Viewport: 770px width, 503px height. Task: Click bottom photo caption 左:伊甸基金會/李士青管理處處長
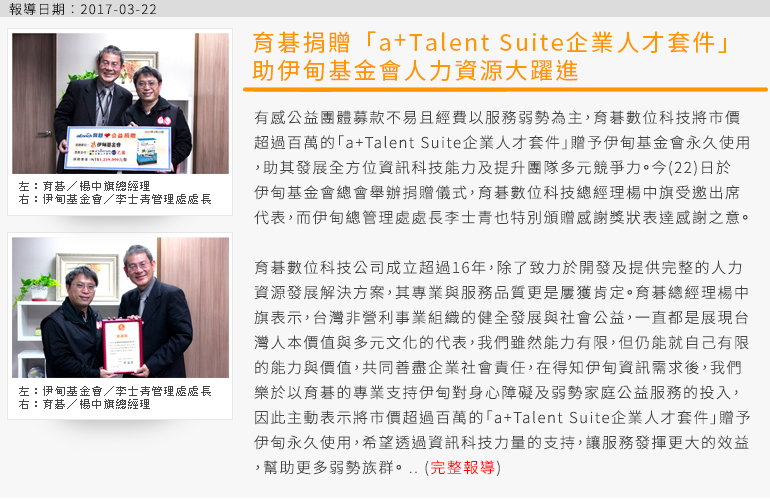click(115, 391)
